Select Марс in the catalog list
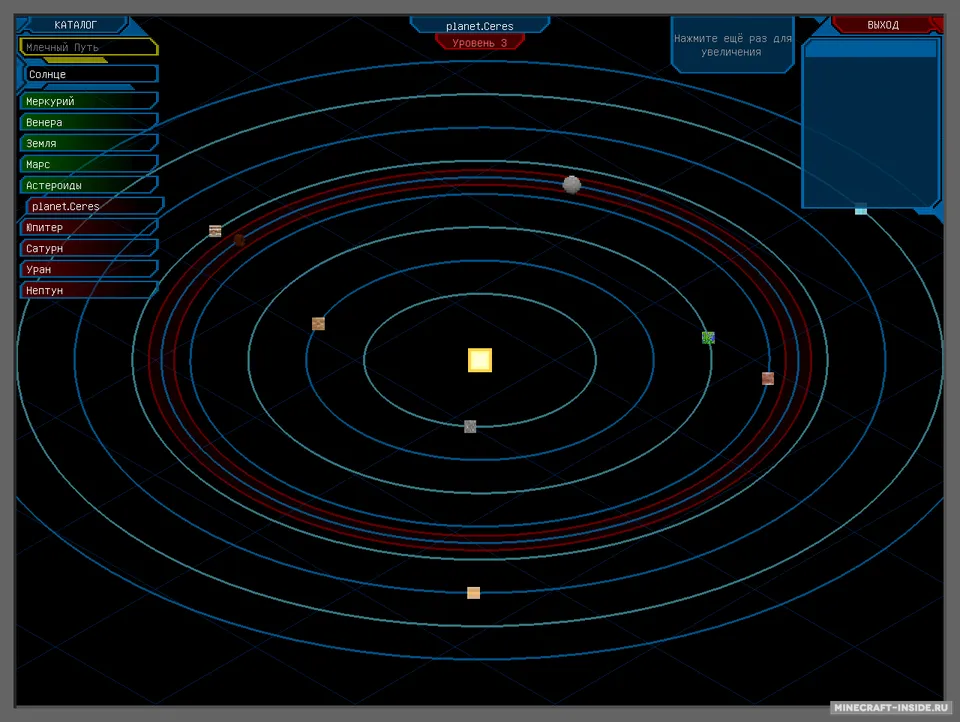960x722 pixels. pos(89,164)
